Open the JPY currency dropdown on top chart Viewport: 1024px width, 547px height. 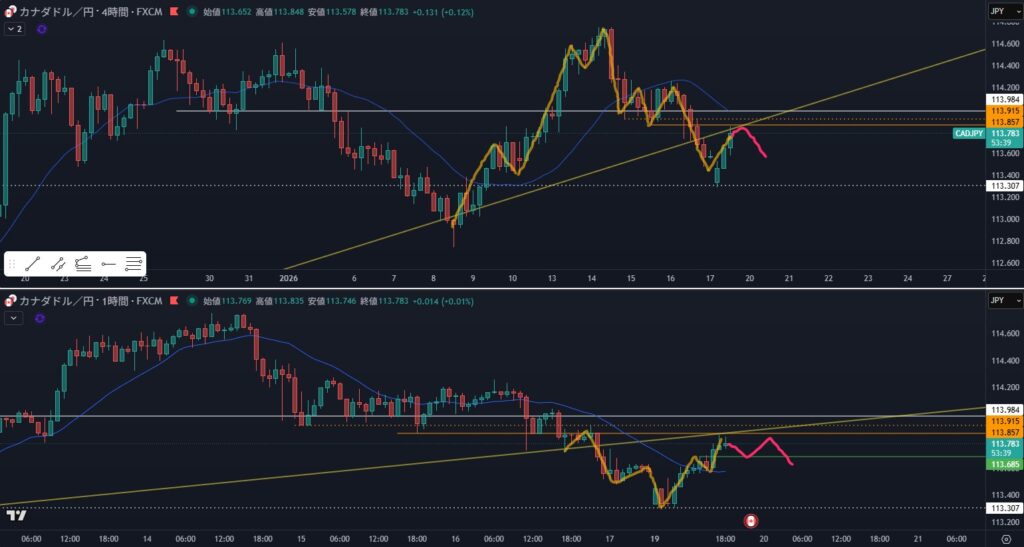(x=1004, y=12)
